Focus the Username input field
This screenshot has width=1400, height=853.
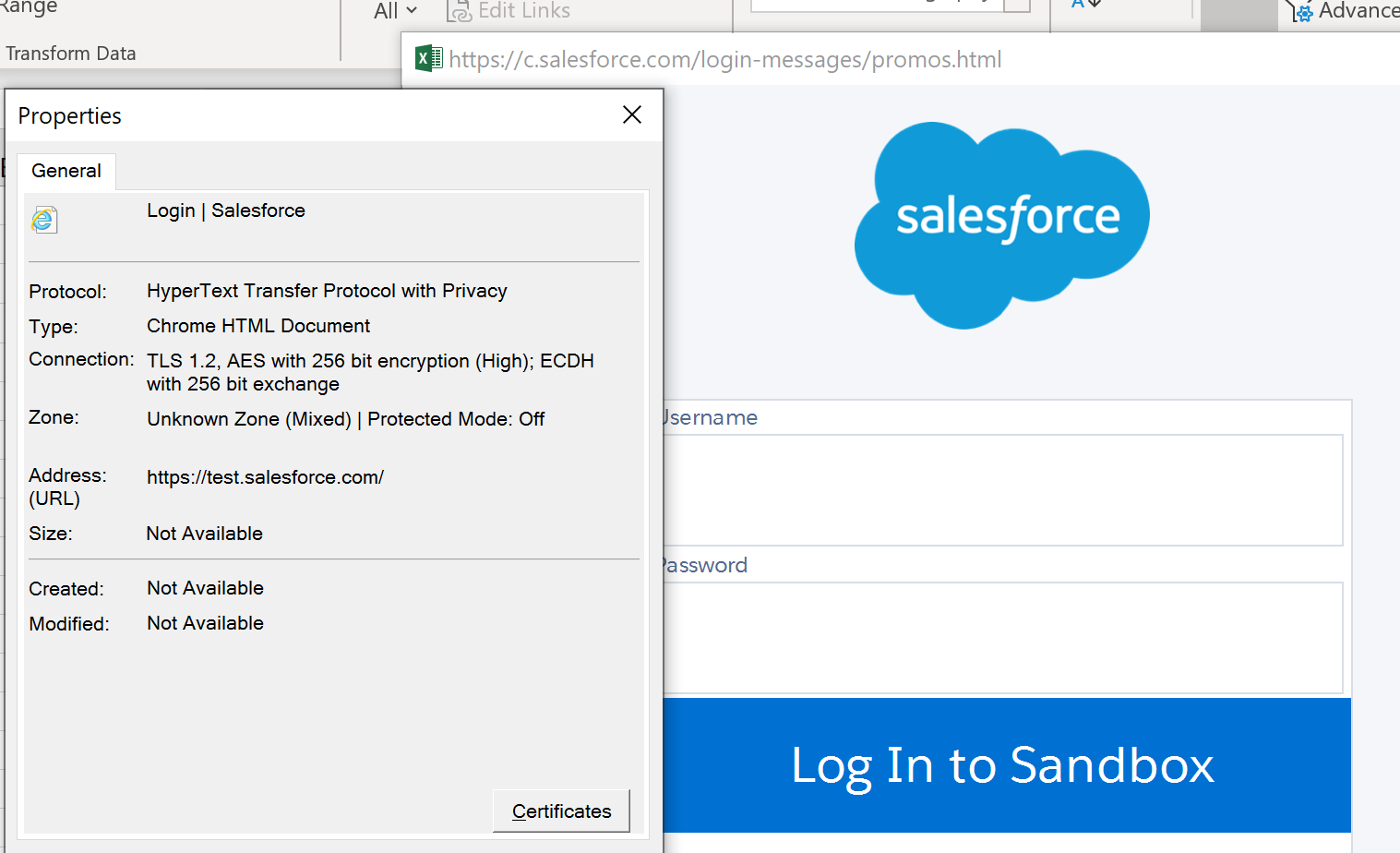click(1003, 490)
